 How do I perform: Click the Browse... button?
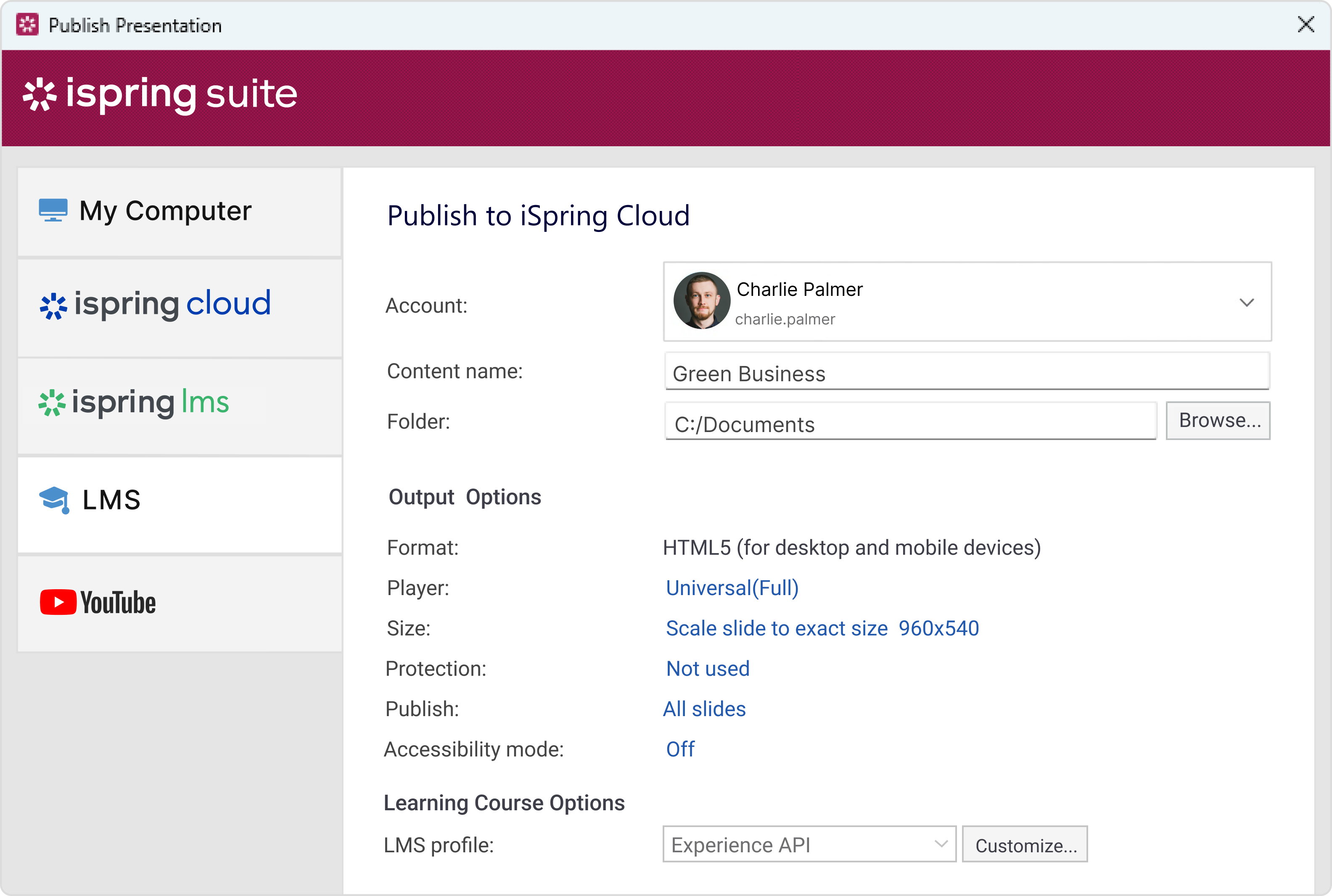coord(1218,421)
